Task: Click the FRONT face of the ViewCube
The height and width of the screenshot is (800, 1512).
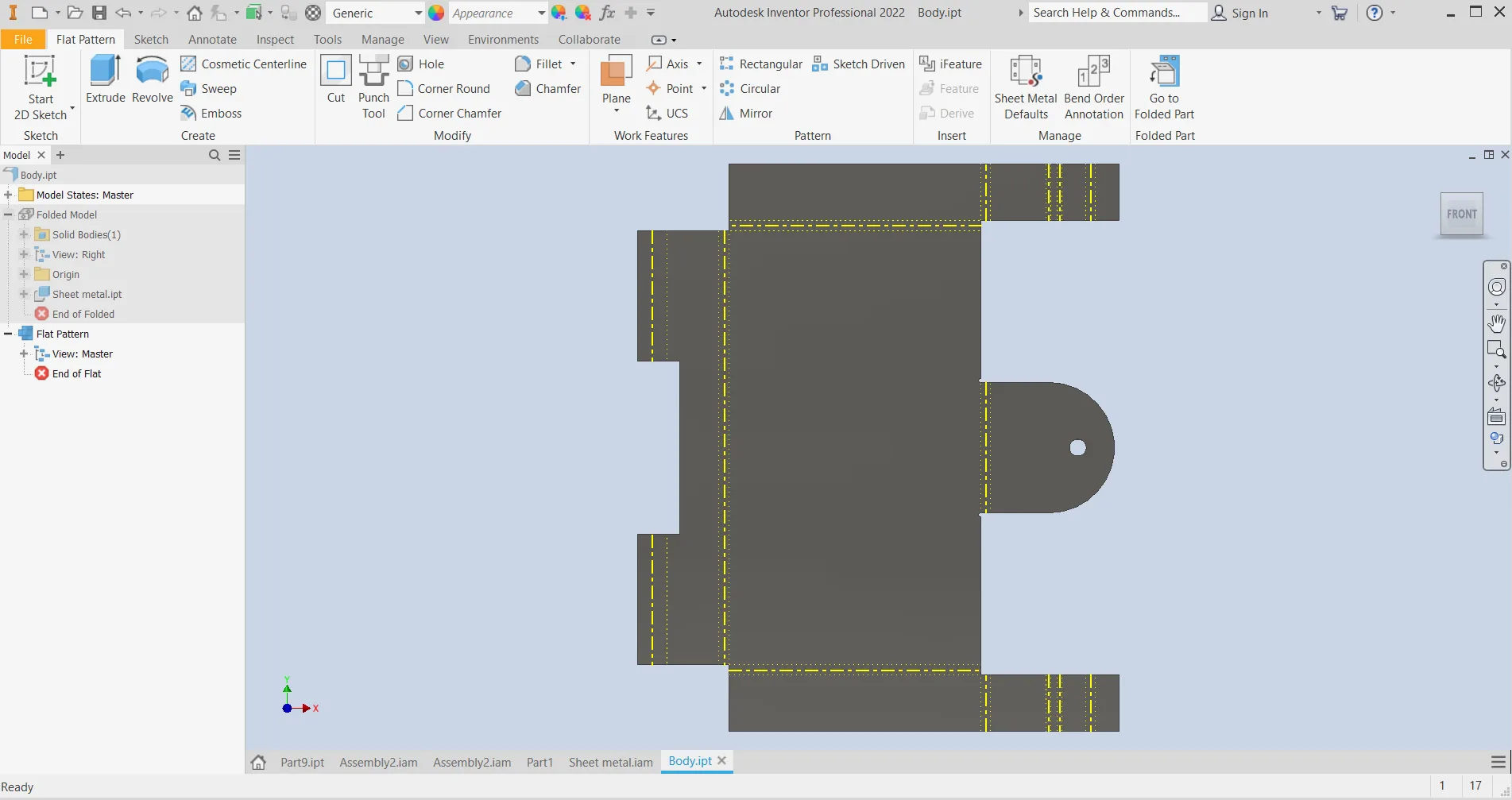Action: (1461, 214)
